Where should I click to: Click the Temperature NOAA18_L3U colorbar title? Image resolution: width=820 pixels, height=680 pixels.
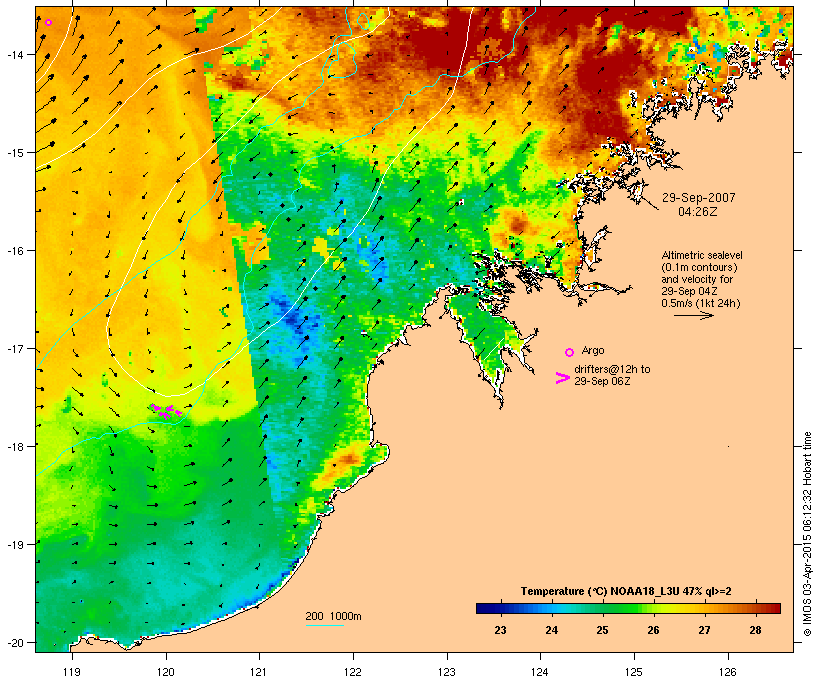pyautogui.click(x=626, y=591)
